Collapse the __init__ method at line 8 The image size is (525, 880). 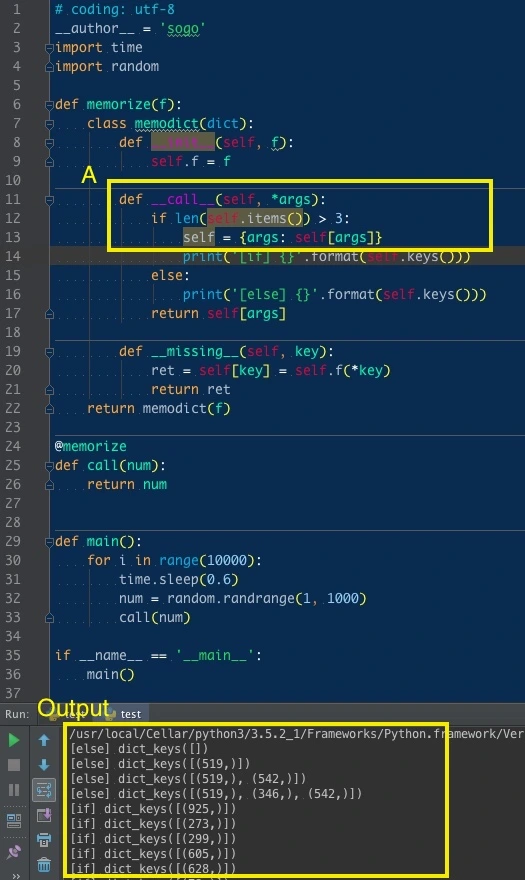[x=49, y=143]
